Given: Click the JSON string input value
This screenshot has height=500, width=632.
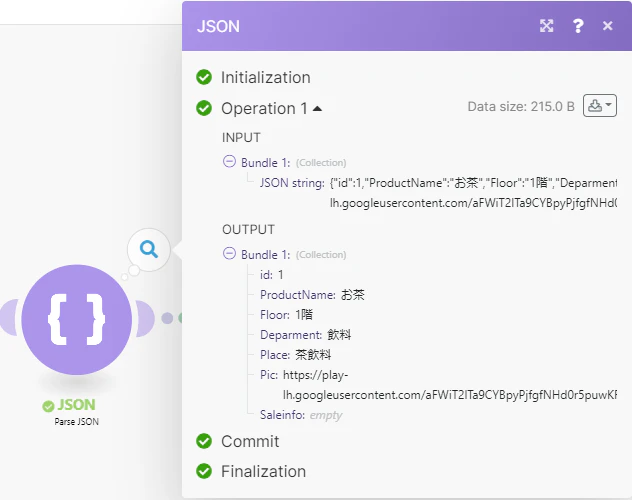Looking at the screenshot, I should coord(473,193).
